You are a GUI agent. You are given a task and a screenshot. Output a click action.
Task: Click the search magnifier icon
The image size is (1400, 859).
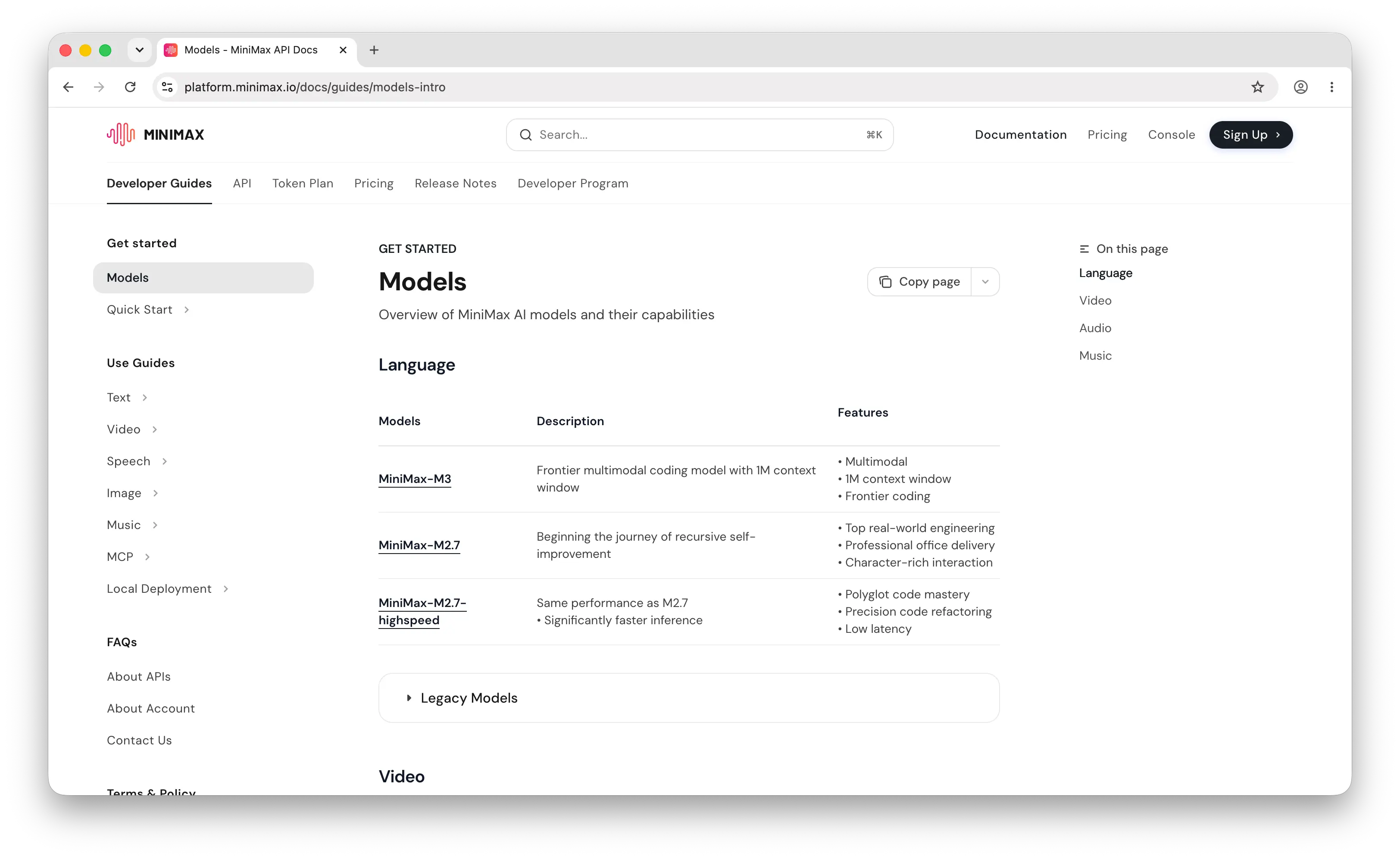(526, 135)
